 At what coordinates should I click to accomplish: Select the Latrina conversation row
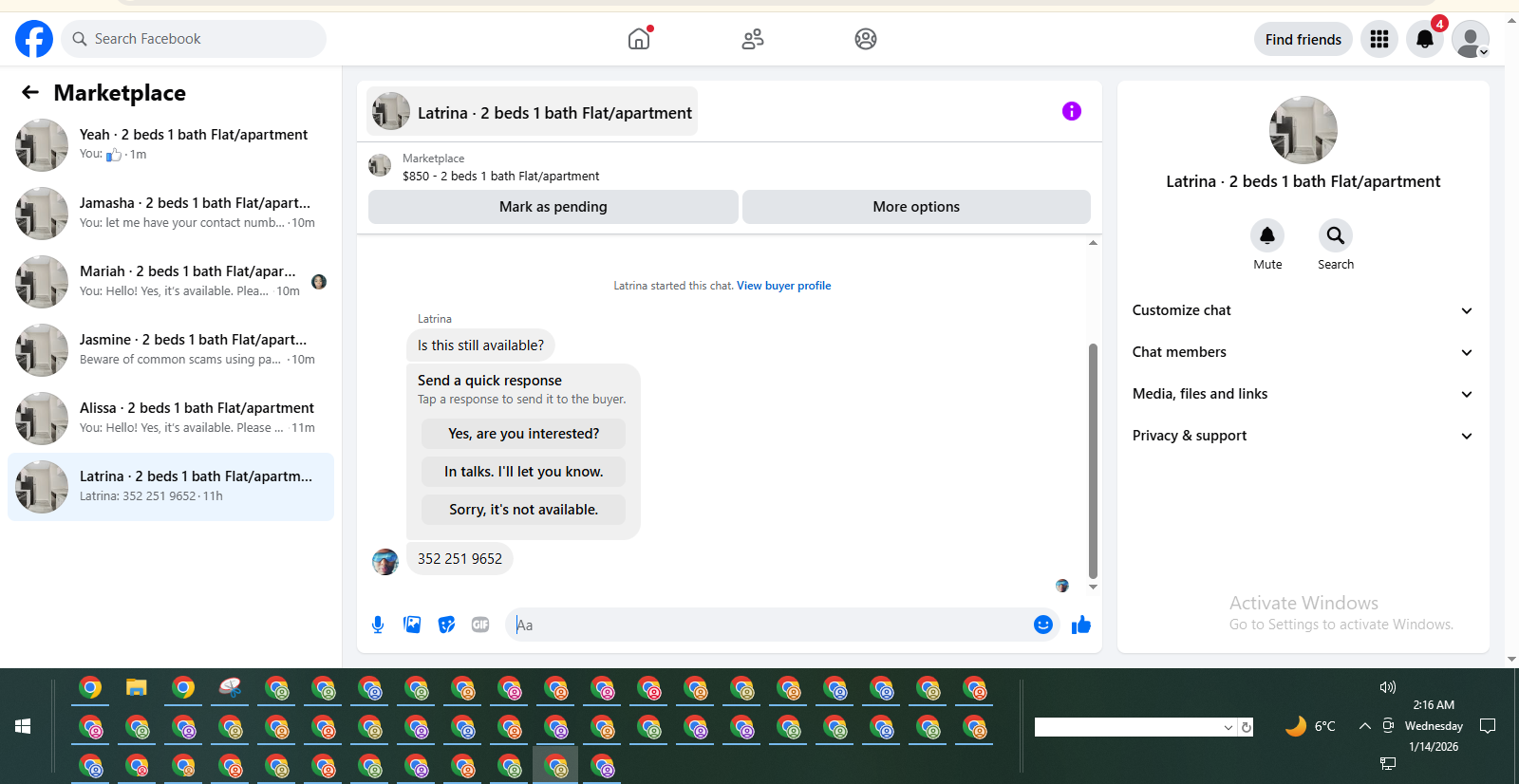tap(171, 487)
